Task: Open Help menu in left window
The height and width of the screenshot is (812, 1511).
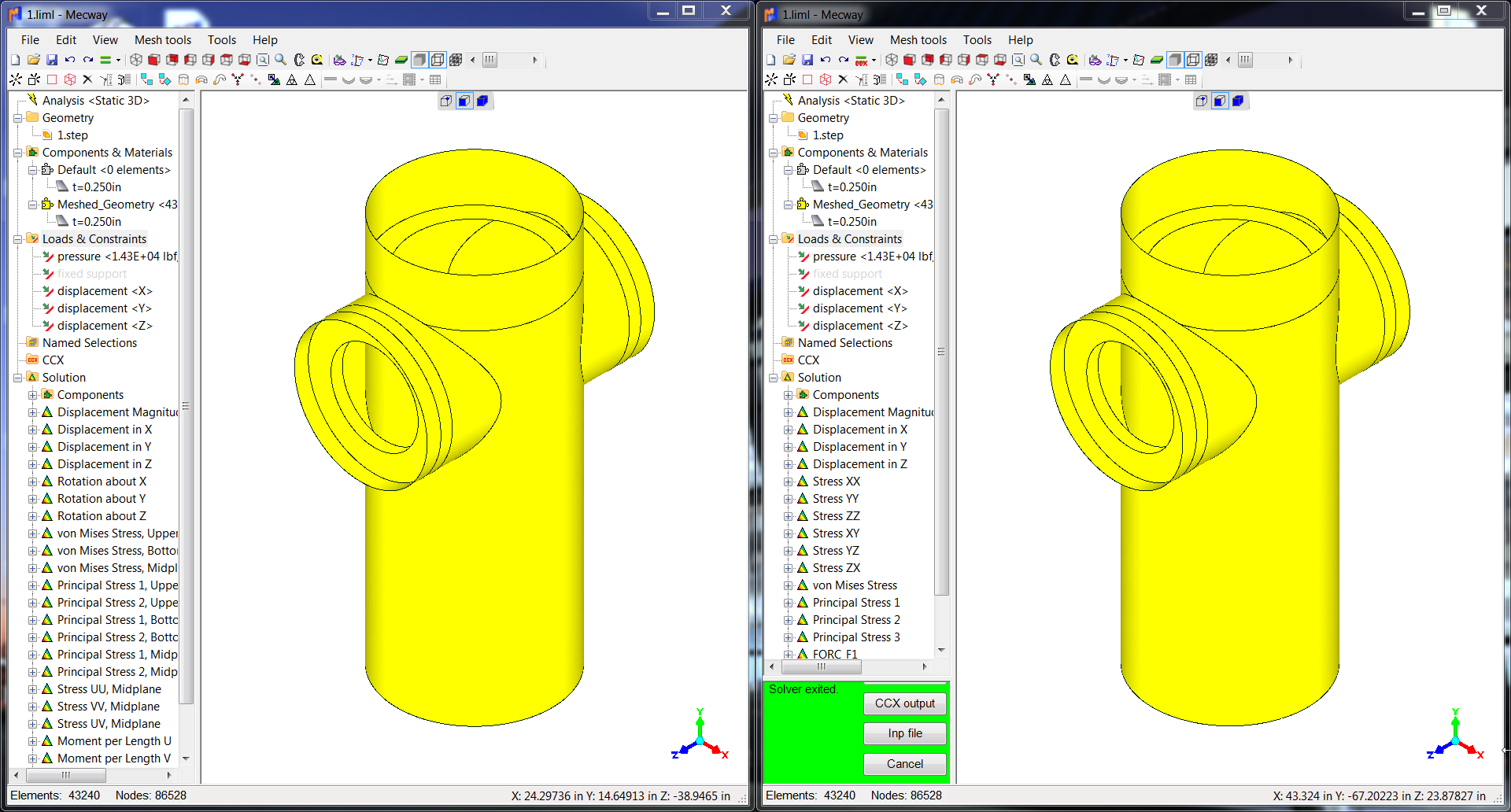Action: tap(264, 40)
